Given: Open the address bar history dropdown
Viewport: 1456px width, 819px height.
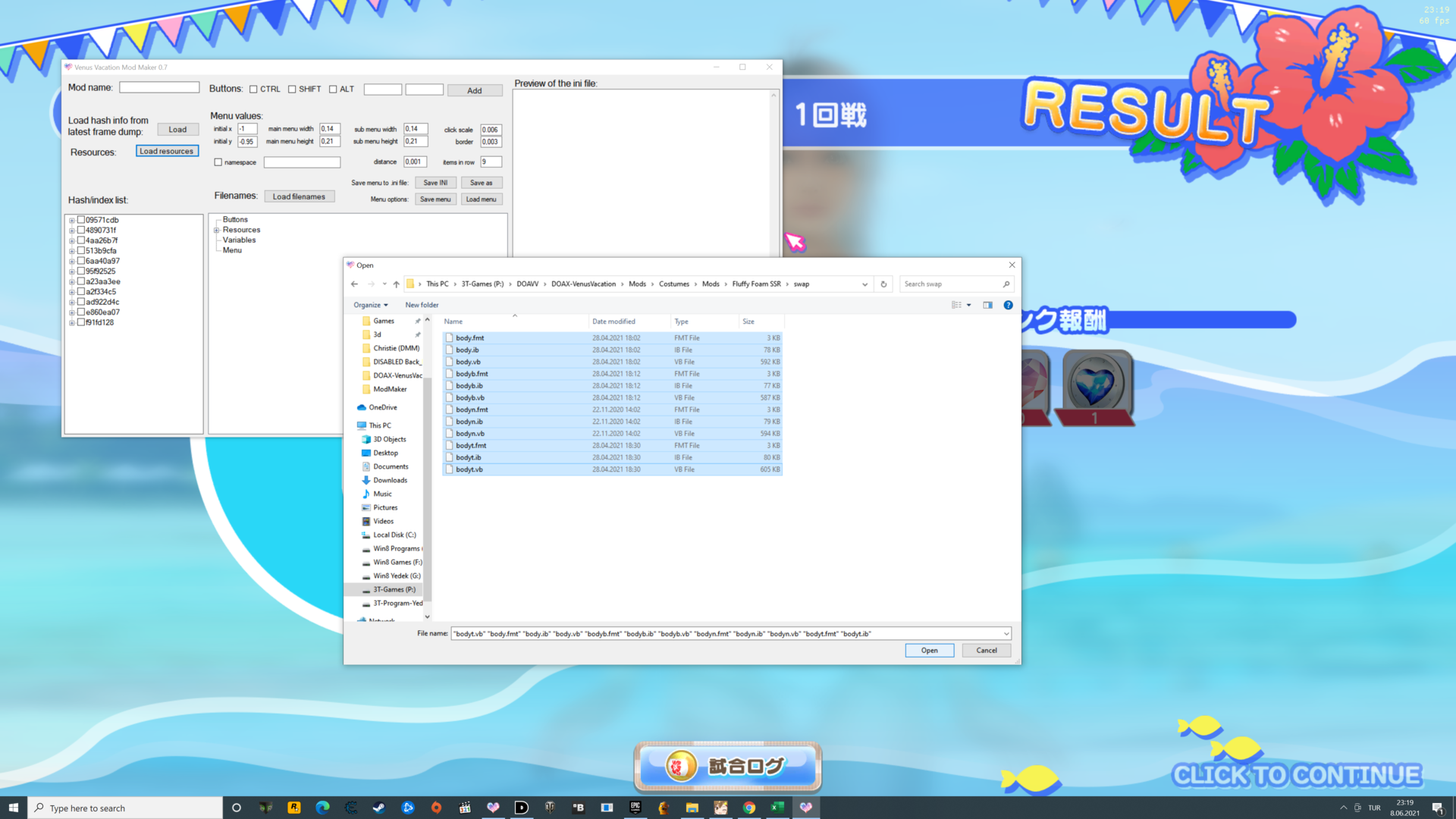Looking at the screenshot, I should (x=864, y=284).
